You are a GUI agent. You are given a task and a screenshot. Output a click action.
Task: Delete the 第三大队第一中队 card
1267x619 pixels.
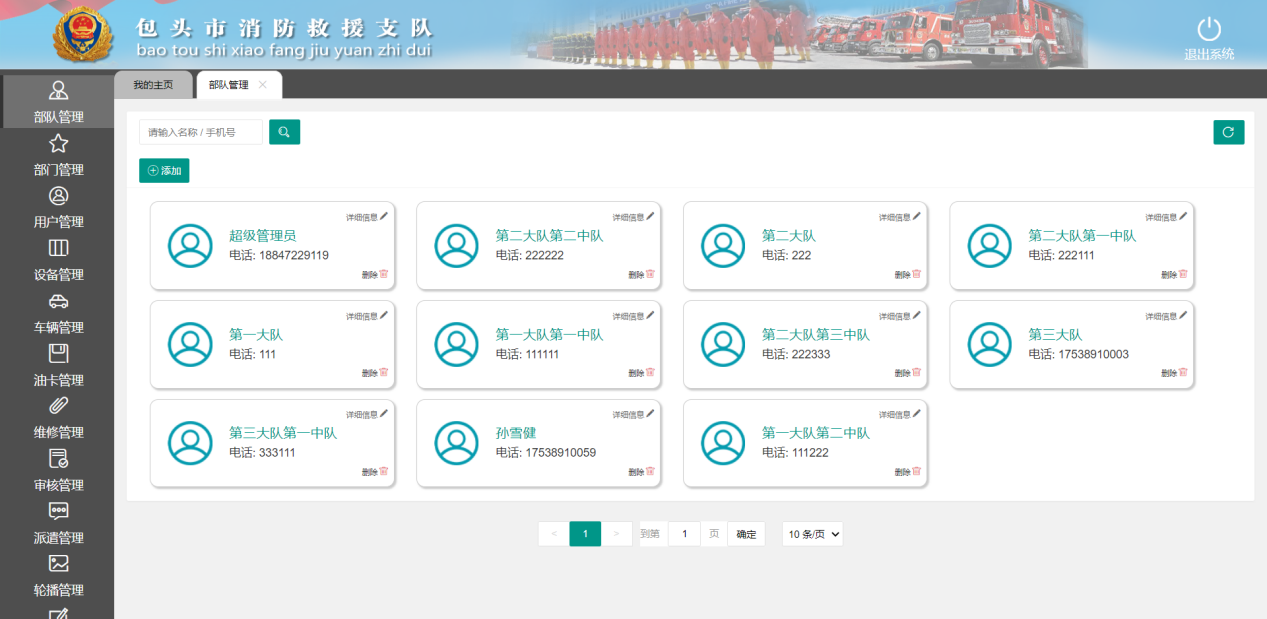(x=375, y=472)
